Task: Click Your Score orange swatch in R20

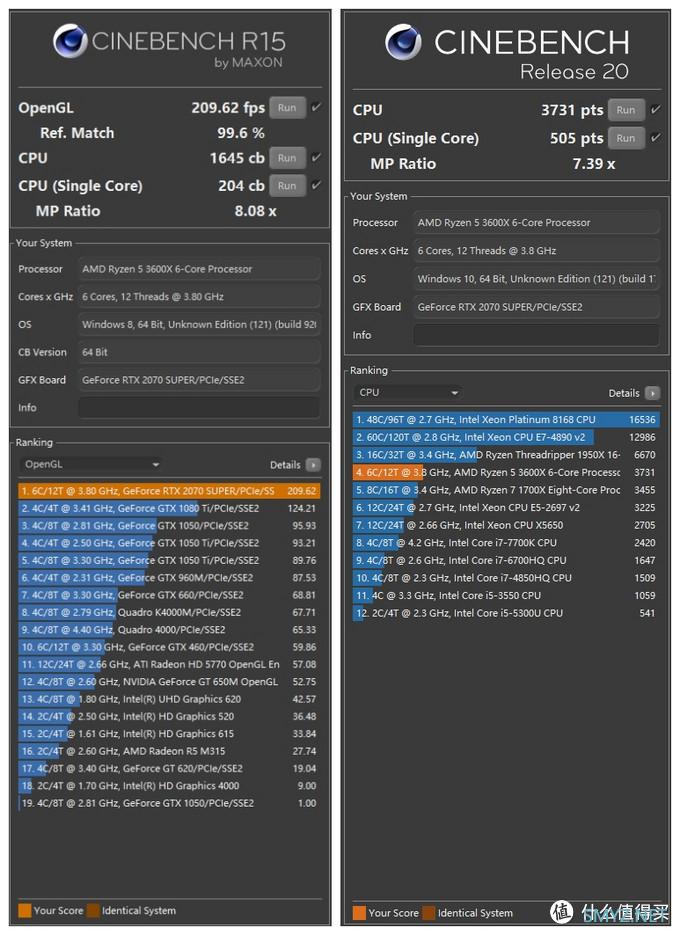Action: point(359,913)
